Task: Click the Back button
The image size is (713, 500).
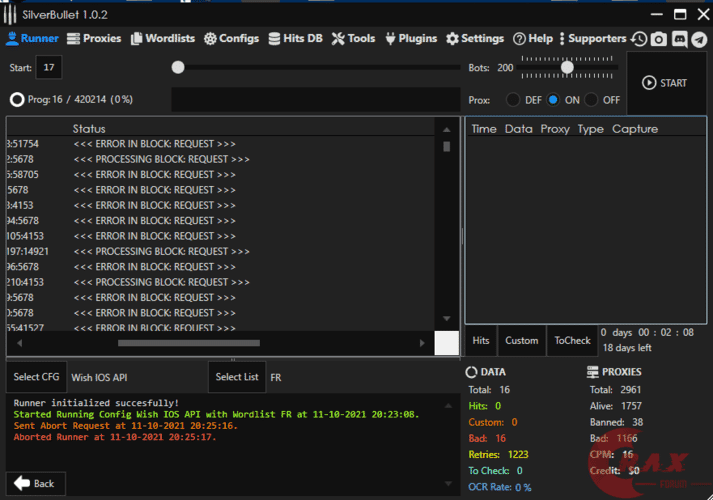Action: 35,483
